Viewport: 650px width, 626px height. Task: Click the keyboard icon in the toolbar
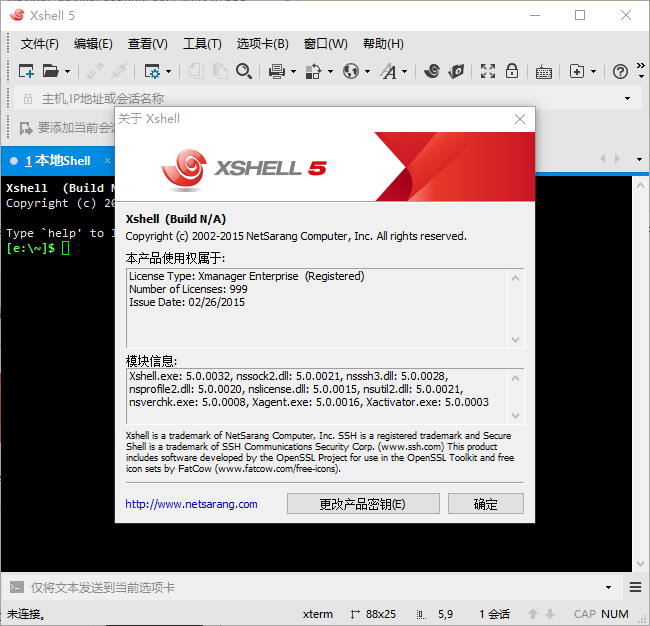pyautogui.click(x=543, y=71)
